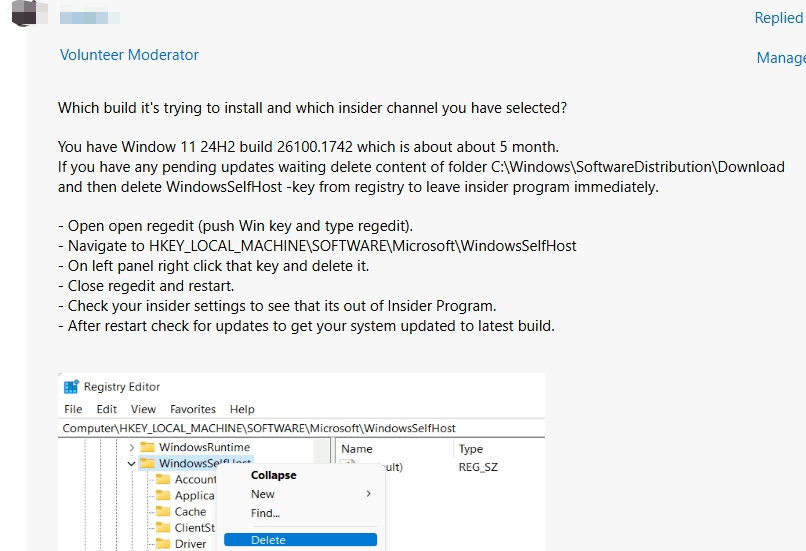This screenshot has width=806, height=551.
Task: Open the File menu in Registry Editor
Action: [x=73, y=409]
